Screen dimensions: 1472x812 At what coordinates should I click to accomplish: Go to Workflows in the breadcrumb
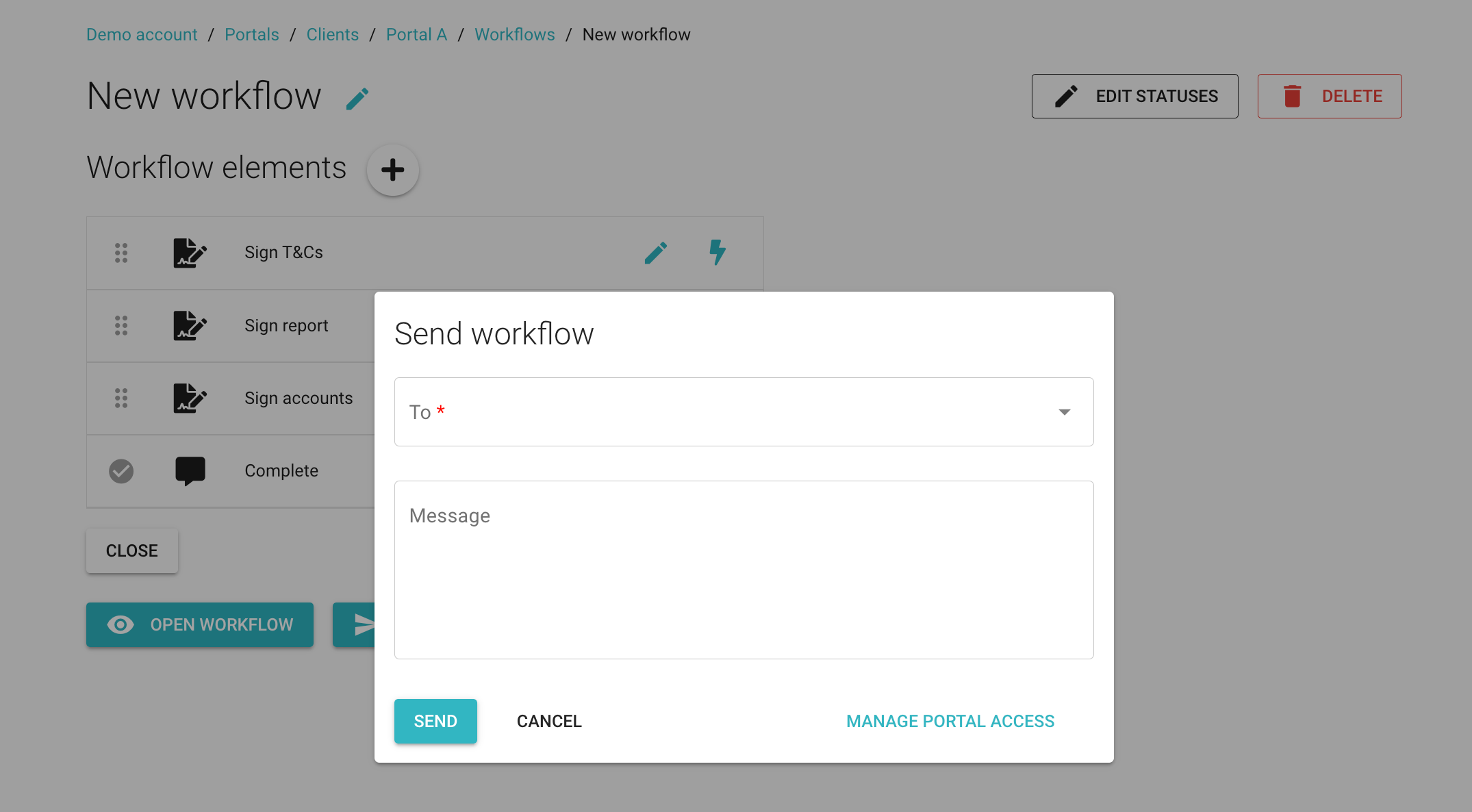(x=514, y=35)
